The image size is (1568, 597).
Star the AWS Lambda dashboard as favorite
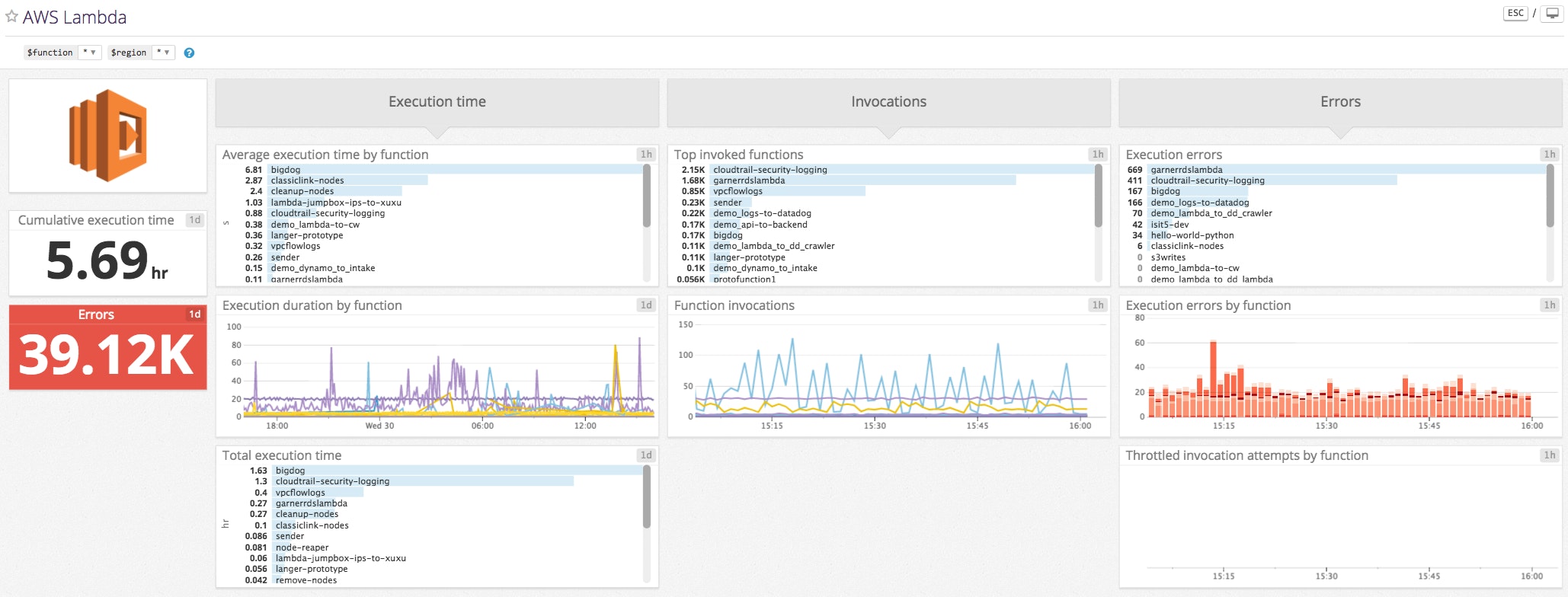11,16
